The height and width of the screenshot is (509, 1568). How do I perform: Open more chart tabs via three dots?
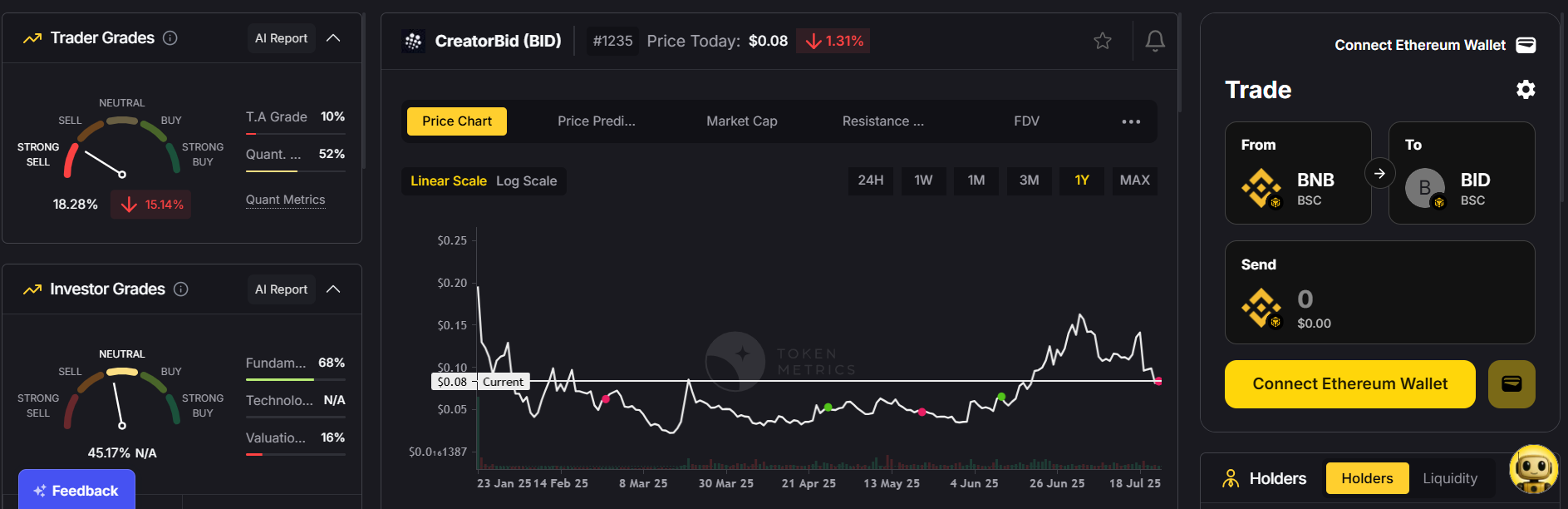pyautogui.click(x=1131, y=121)
